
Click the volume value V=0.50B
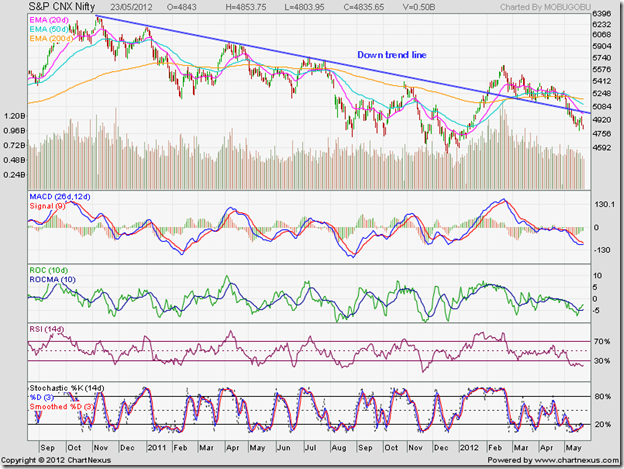(418, 7)
